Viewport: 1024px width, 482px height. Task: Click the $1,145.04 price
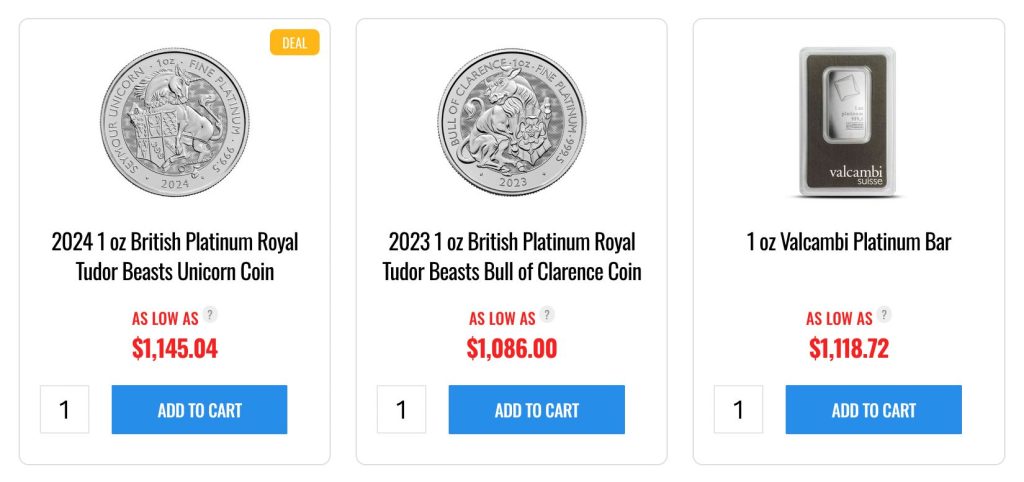pyautogui.click(x=175, y=348)
